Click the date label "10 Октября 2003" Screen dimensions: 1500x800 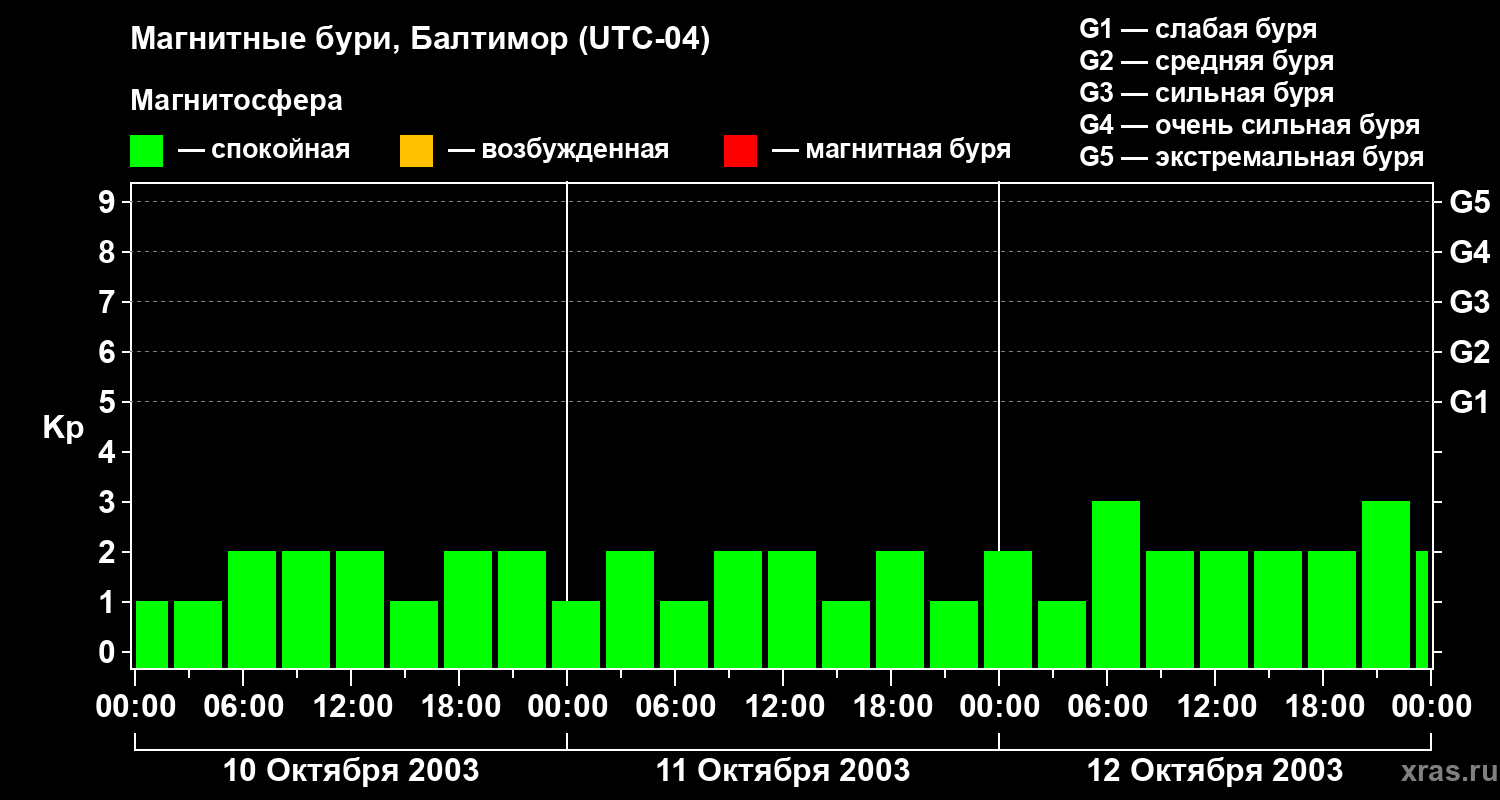(x=351, y=771)
